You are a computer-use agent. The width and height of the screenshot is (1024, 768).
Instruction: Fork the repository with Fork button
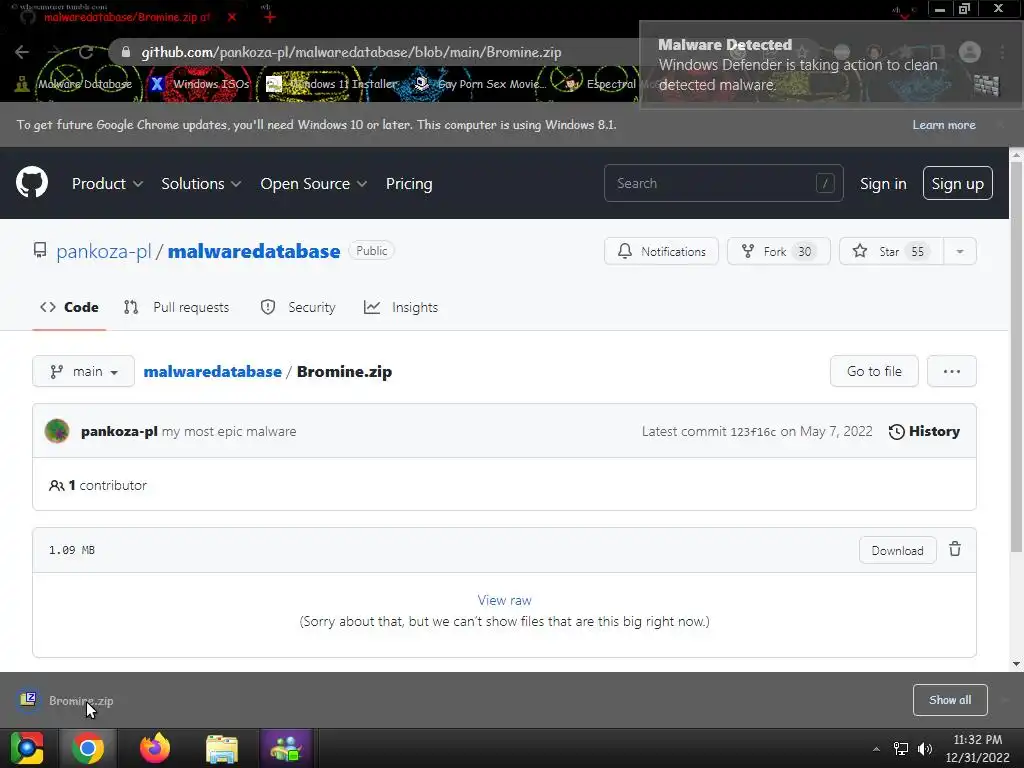[x=778, y=251]
